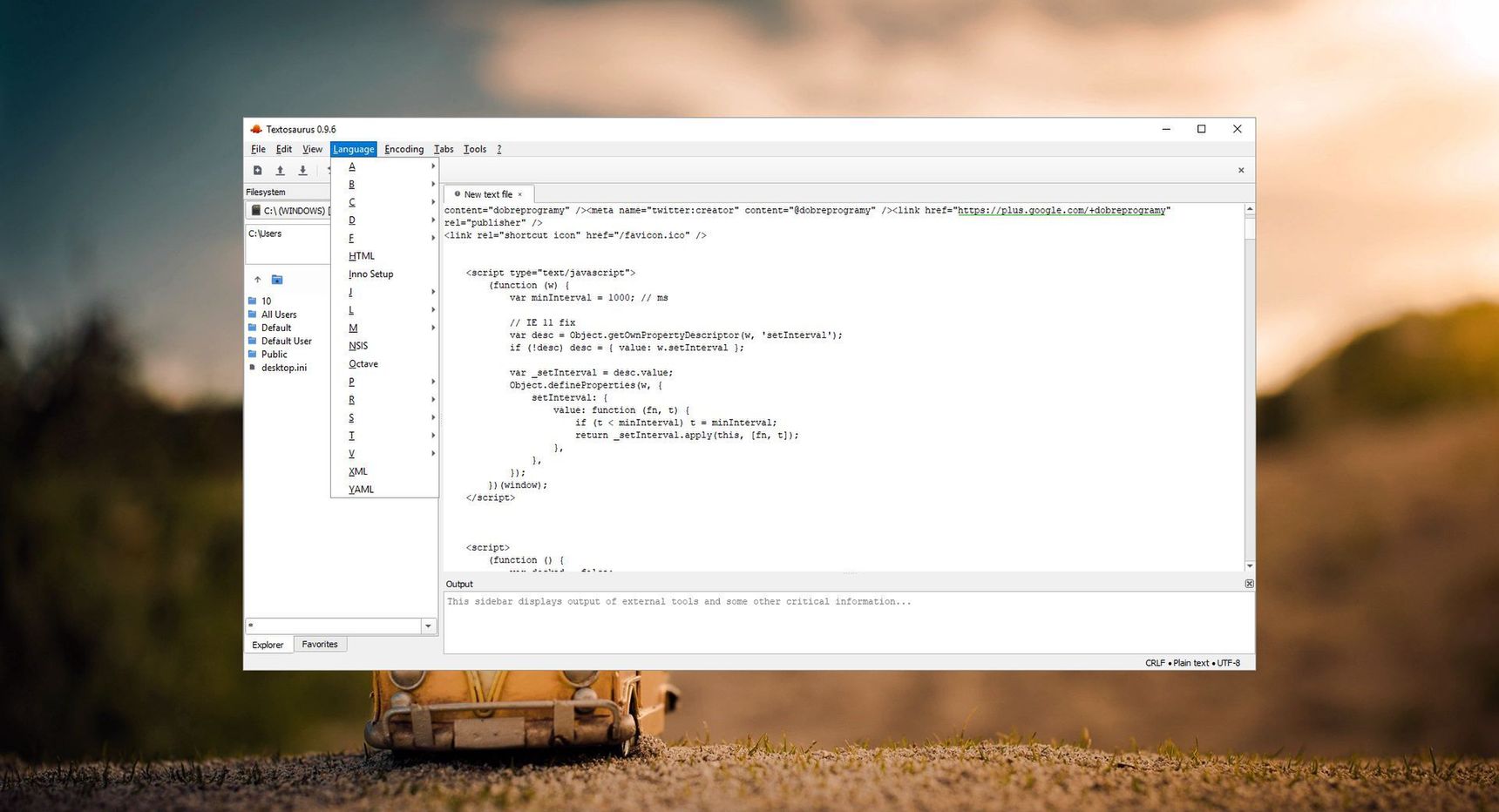1499x812 pixels.
Task: Open the Encoding menu
Action: pos(404,149)
